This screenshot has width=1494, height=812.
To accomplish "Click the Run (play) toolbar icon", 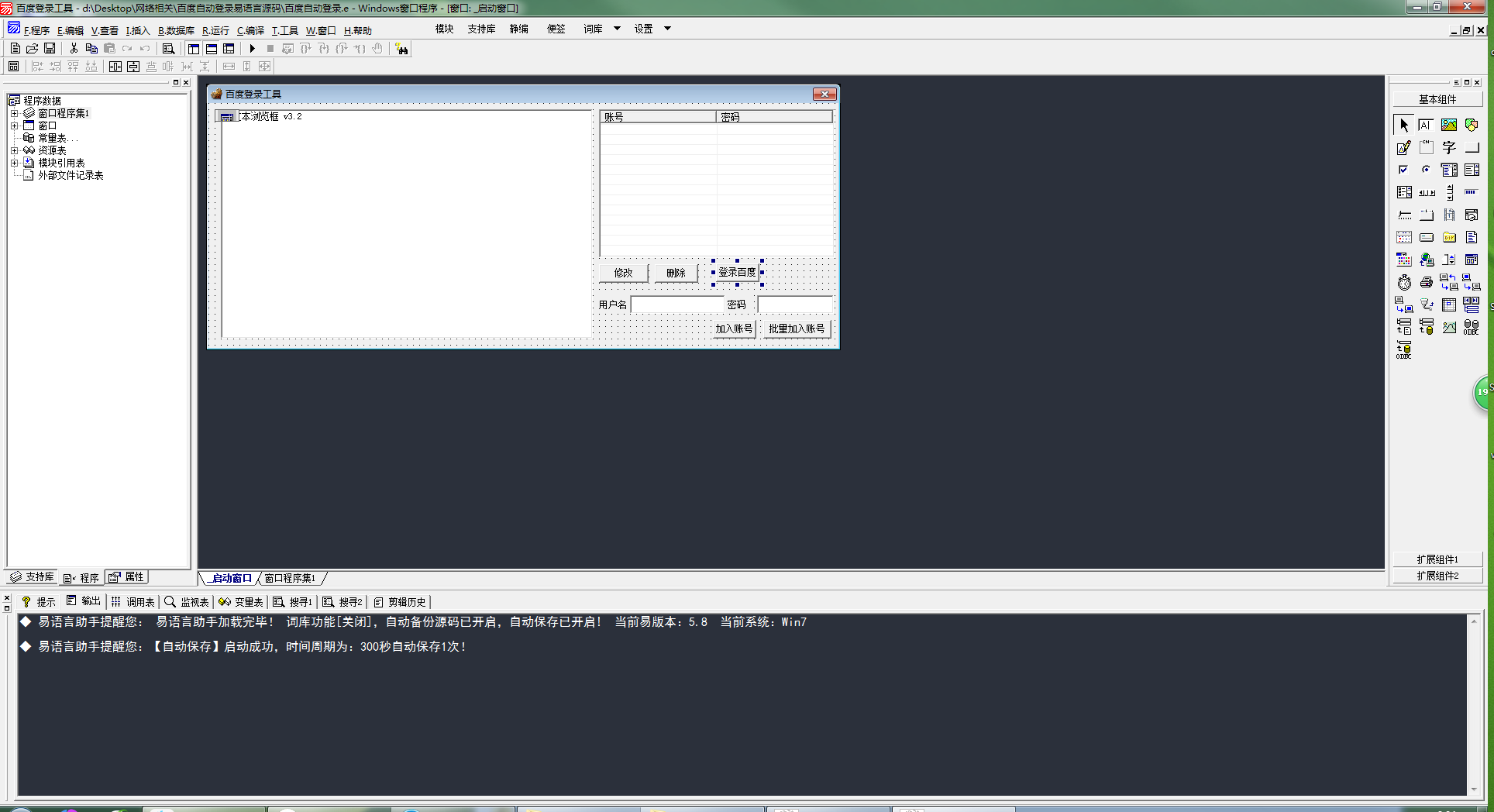I will point(252,49).
